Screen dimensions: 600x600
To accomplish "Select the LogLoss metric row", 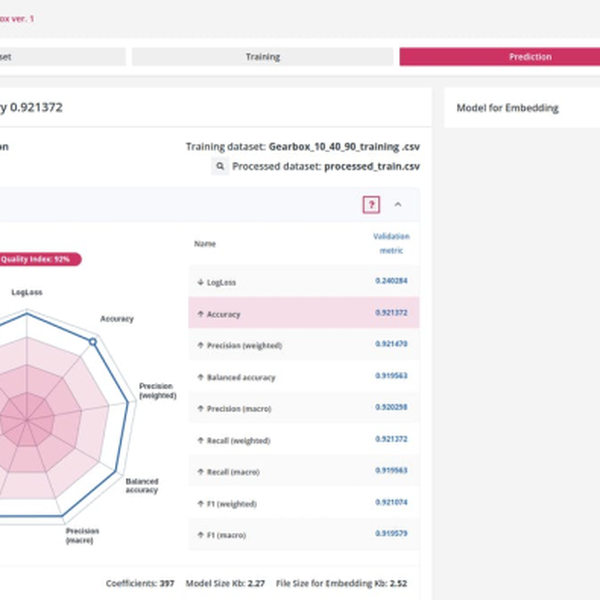I will tap(304, 282).
